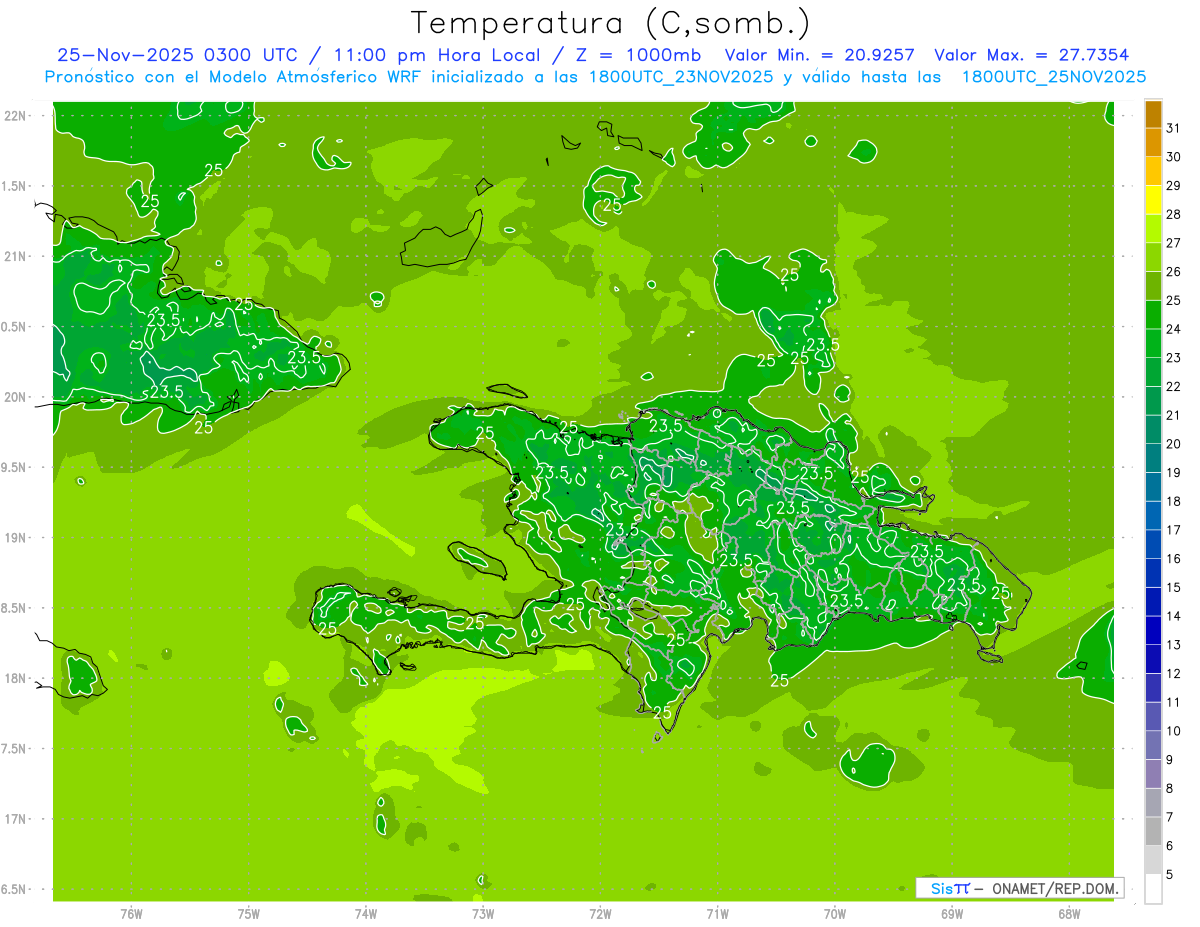1200x927 pixels.
Task: Click the "18N" latitude axis label
Action: [x=16, y=678]
